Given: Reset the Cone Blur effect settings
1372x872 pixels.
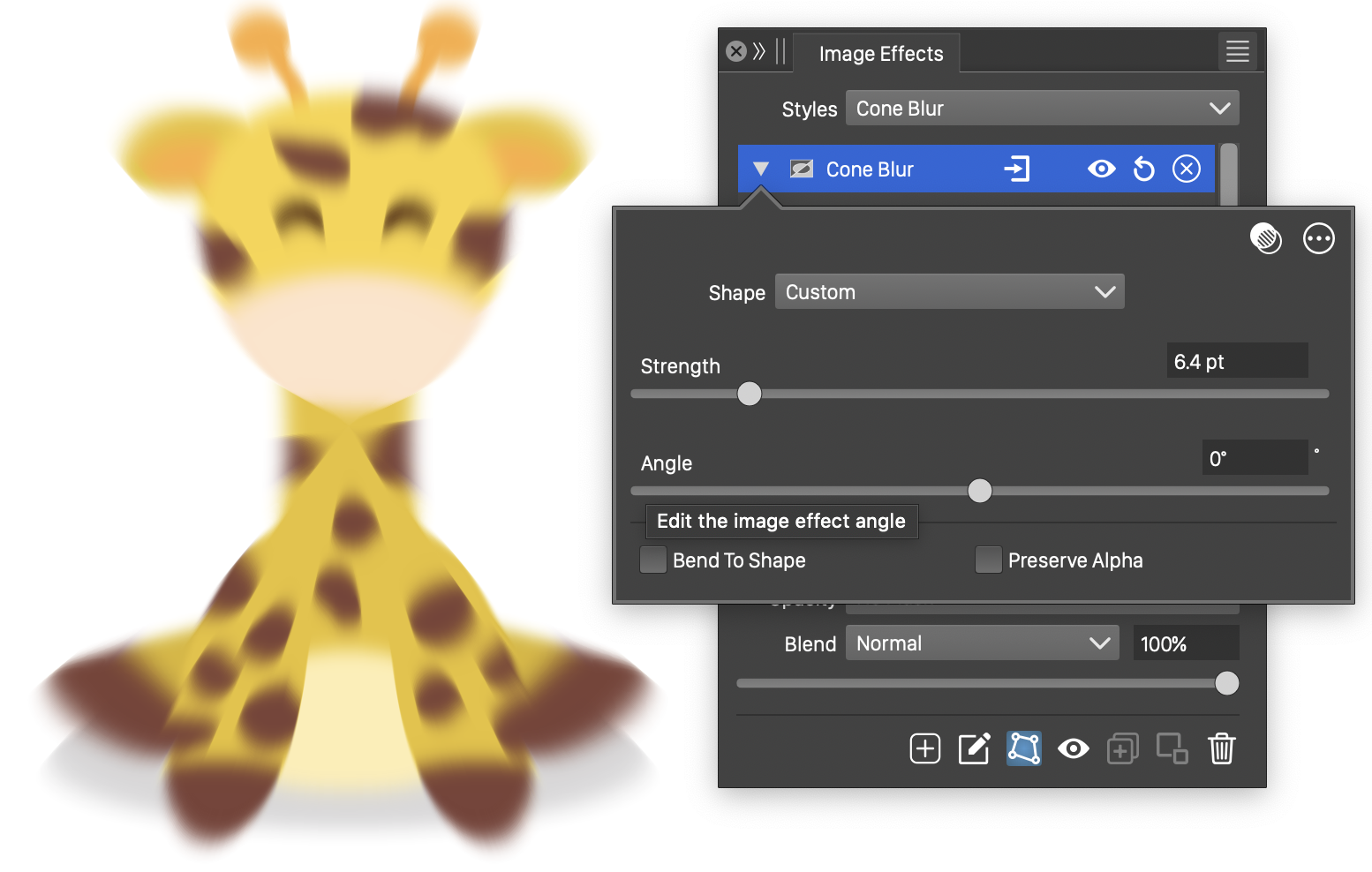Looking at the screenshot, I should pos(1143,169).
